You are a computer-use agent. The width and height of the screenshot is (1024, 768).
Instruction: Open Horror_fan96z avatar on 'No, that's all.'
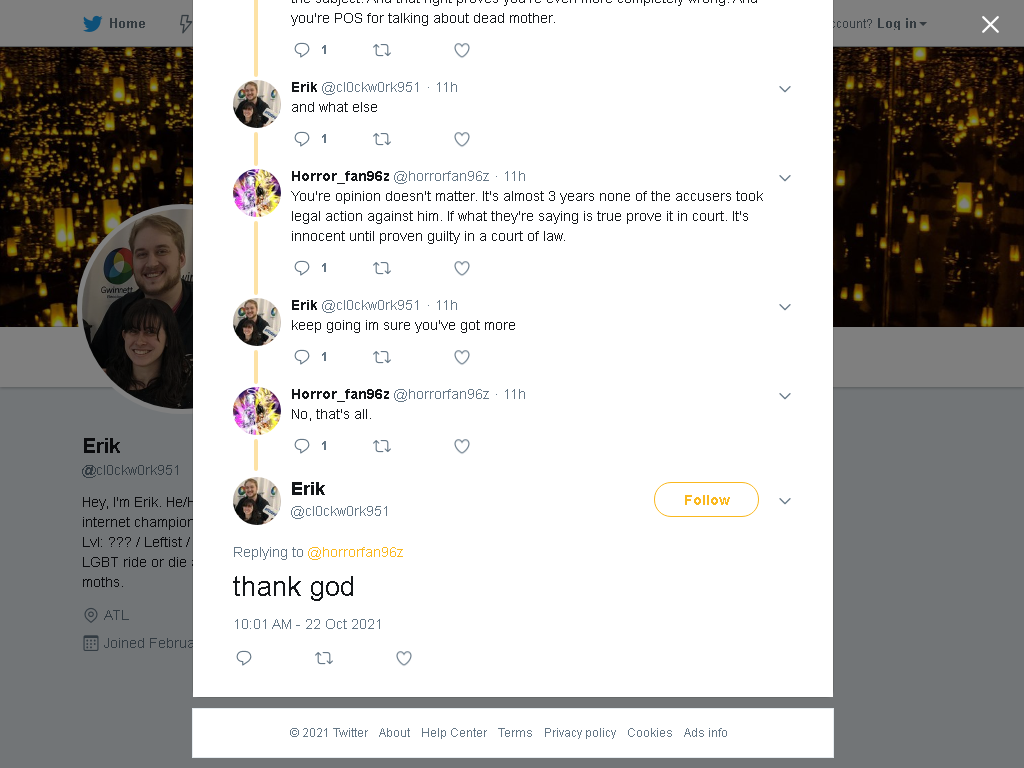click(257, 411)
